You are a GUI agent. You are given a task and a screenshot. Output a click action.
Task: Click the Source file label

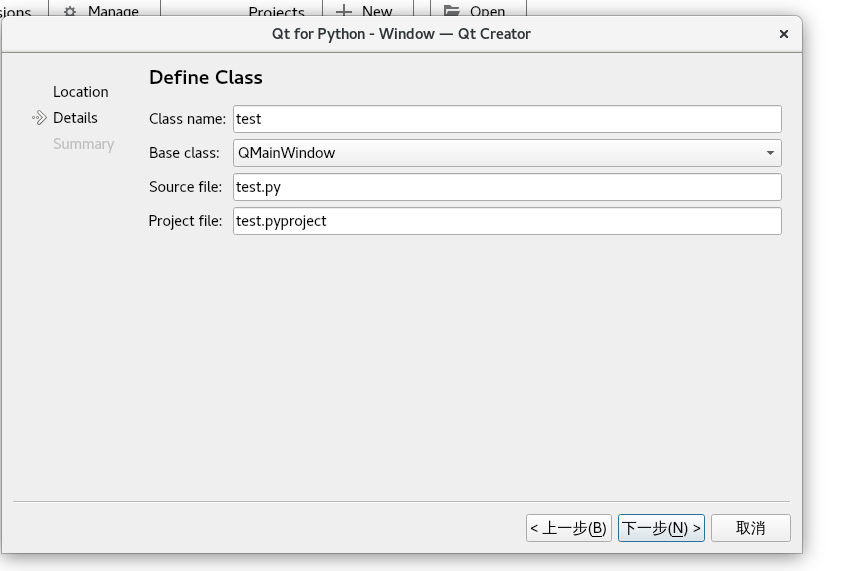click(186, 187)
